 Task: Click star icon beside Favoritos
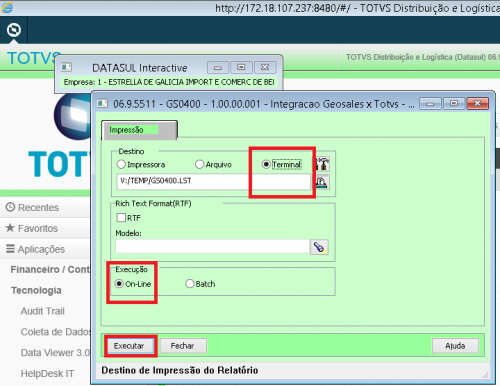10,228
